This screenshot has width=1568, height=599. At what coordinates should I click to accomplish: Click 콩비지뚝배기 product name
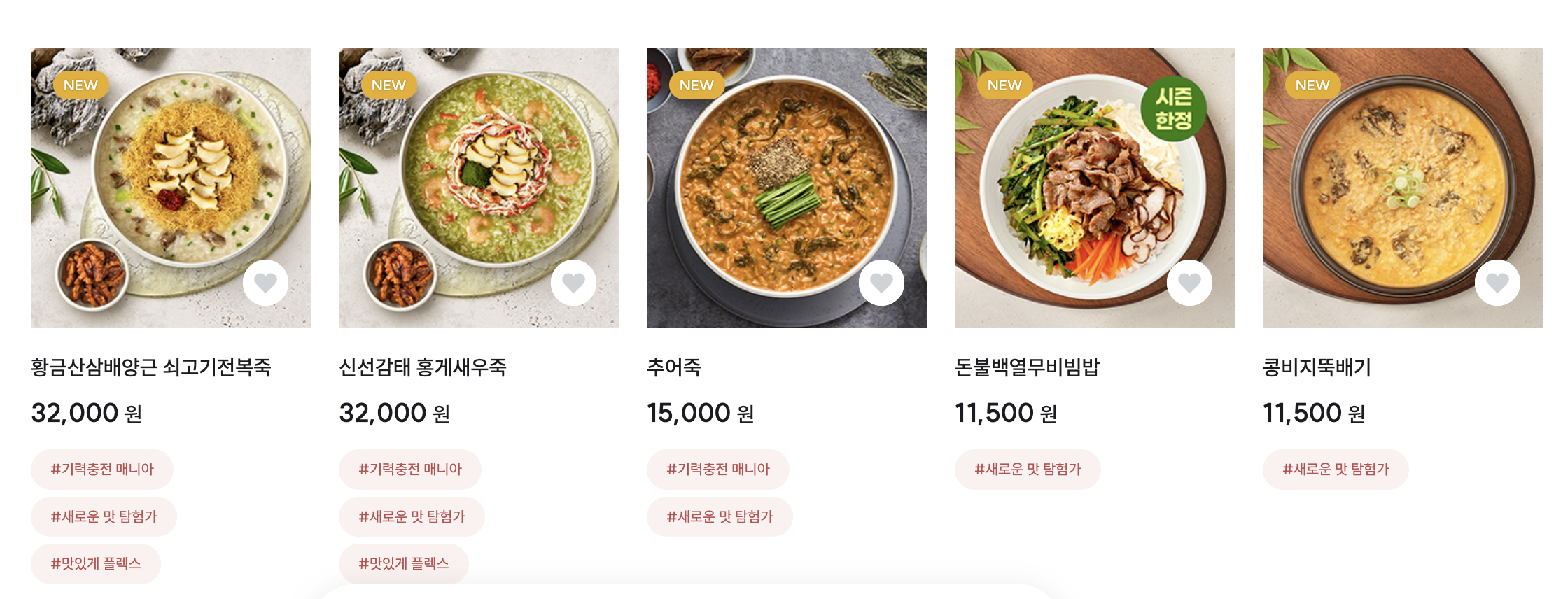point(1317,367)
